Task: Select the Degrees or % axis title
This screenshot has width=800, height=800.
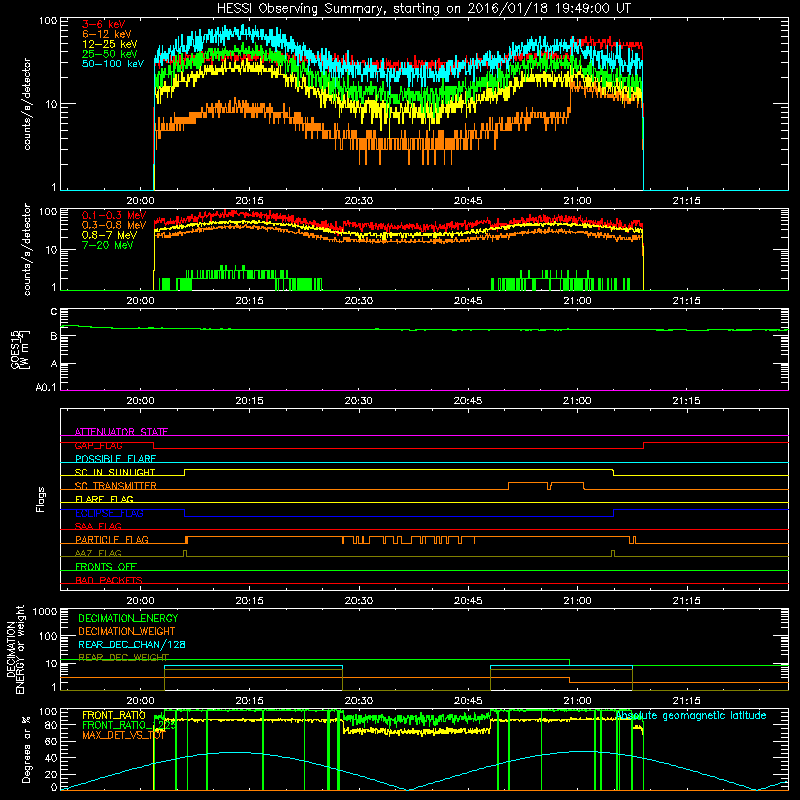Action: click(26, 749)
